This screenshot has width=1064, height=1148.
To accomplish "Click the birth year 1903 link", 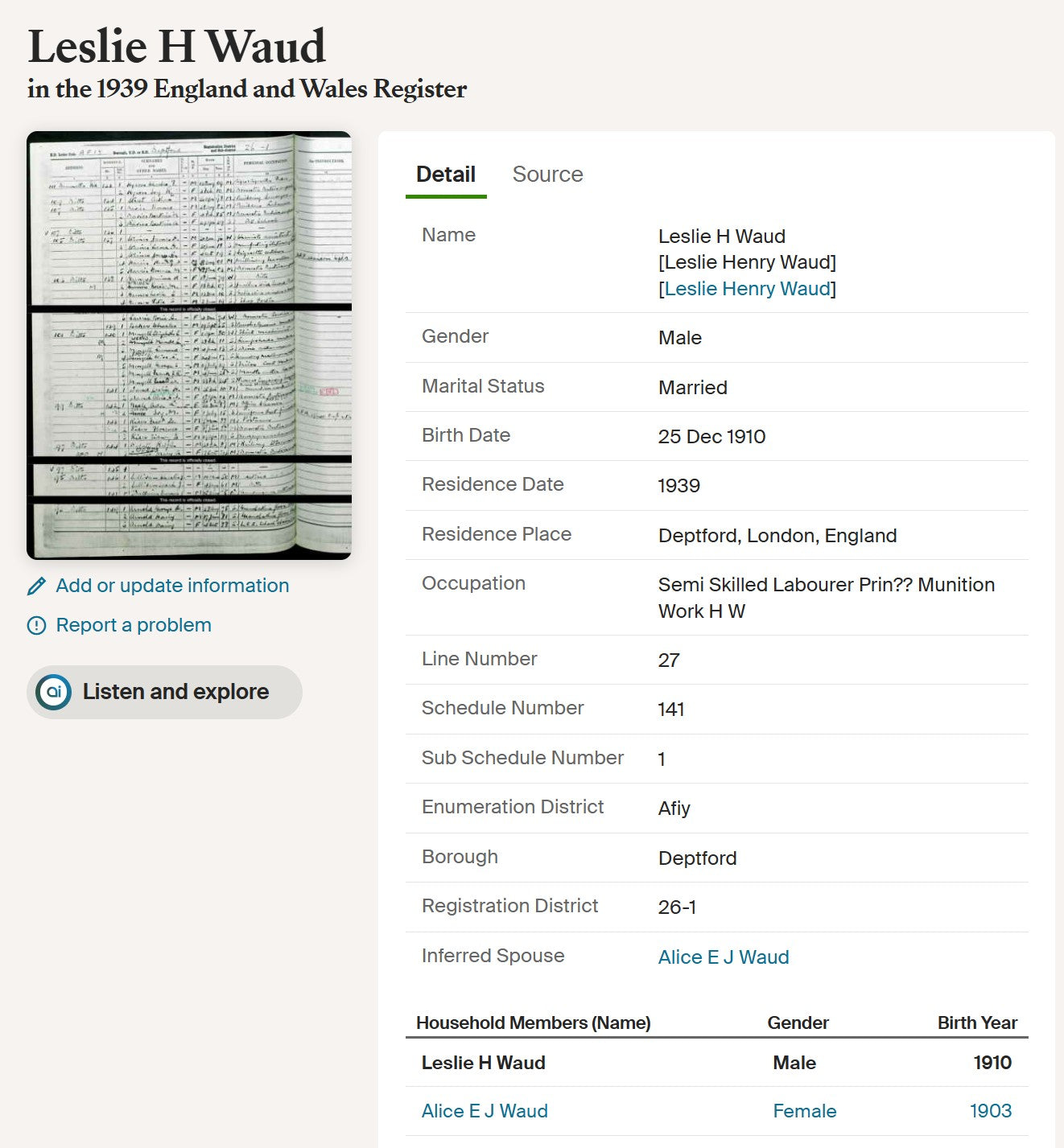I will [991, 1111].
